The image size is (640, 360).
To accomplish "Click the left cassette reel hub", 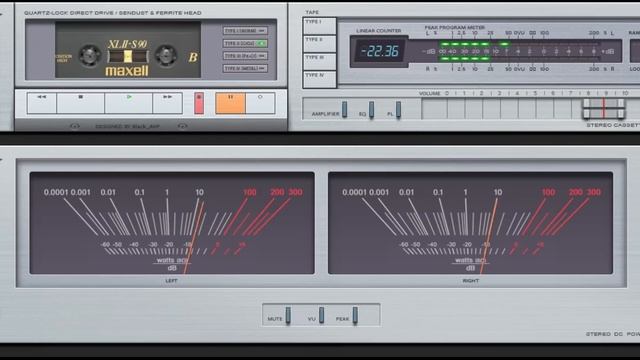I will [90, 55].
